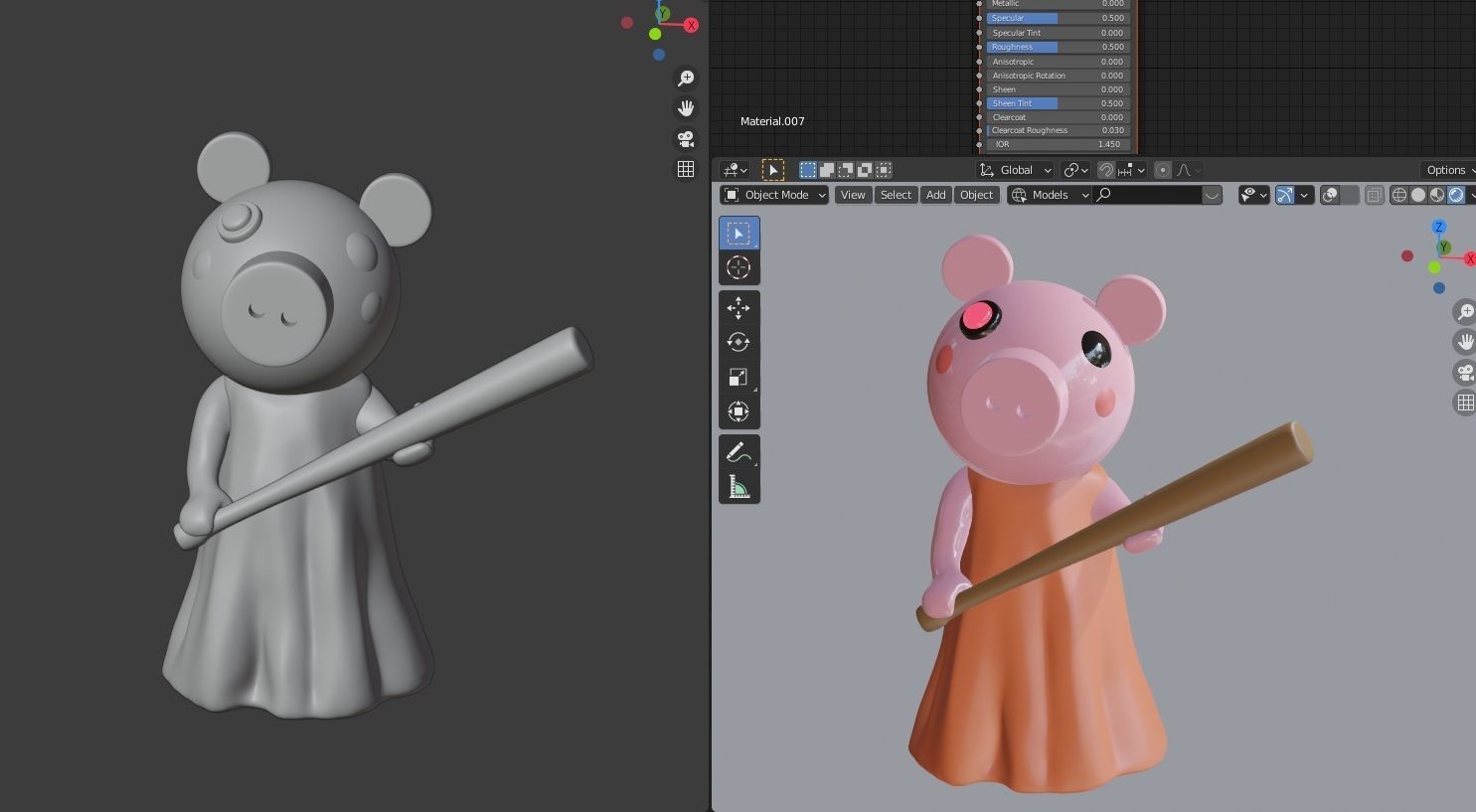Screen dimensions: 1476x812
Task: Open proportional falloff dropdown
Action: point(1190,170)
